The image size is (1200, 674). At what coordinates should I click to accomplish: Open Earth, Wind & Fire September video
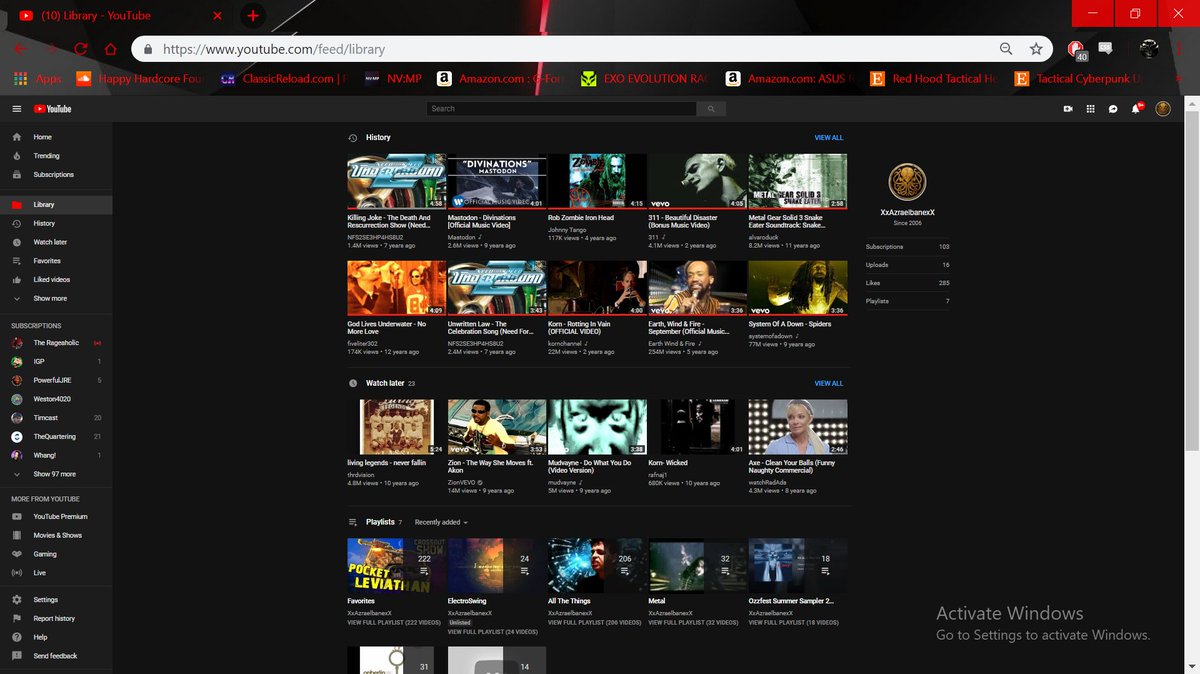tap(697, 288)
